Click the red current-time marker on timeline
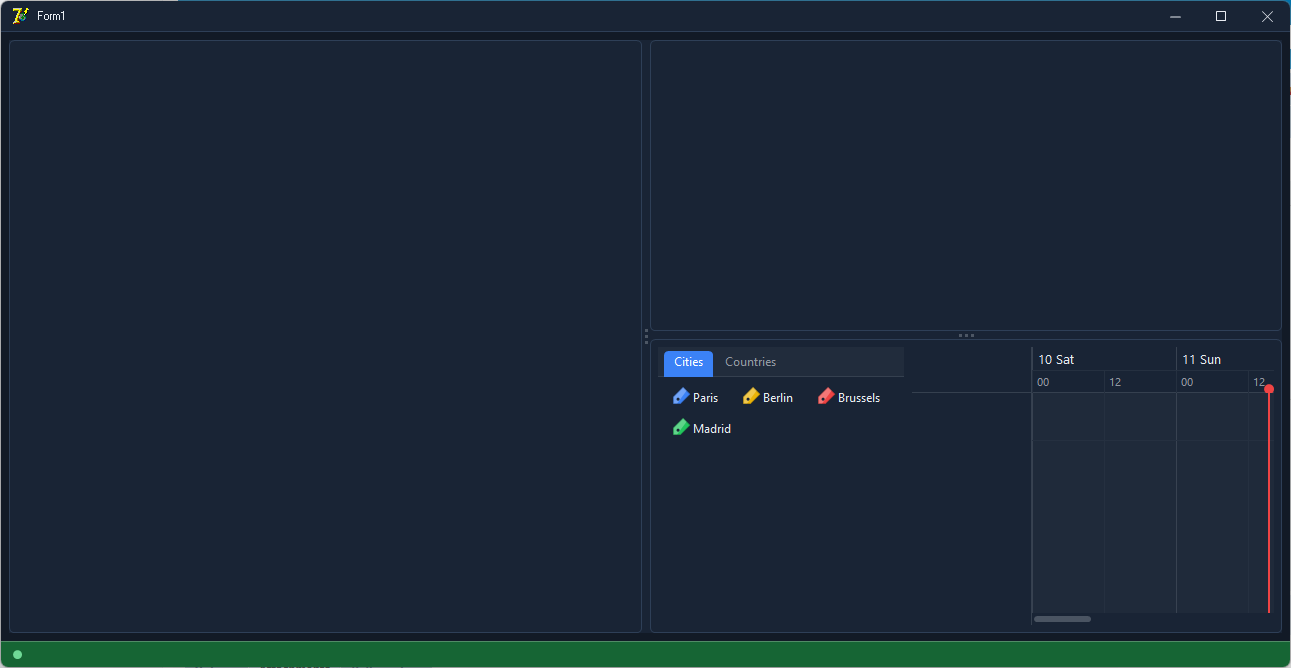Image resolution: width=1291 pixels, height=668 pixels. pyautogui.click(x=1269, y=389)
